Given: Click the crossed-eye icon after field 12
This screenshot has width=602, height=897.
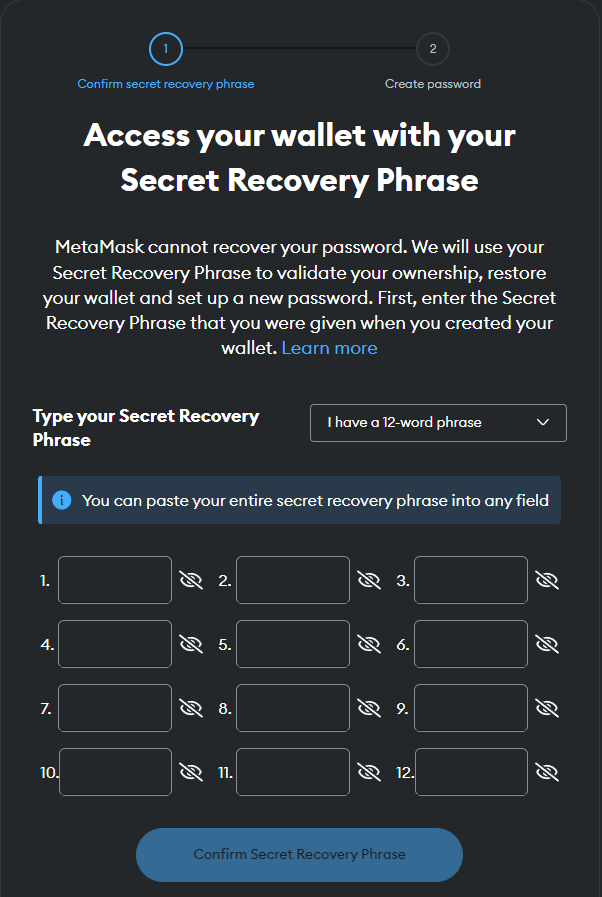Looking at the screenshot, I should coord(547,771).
